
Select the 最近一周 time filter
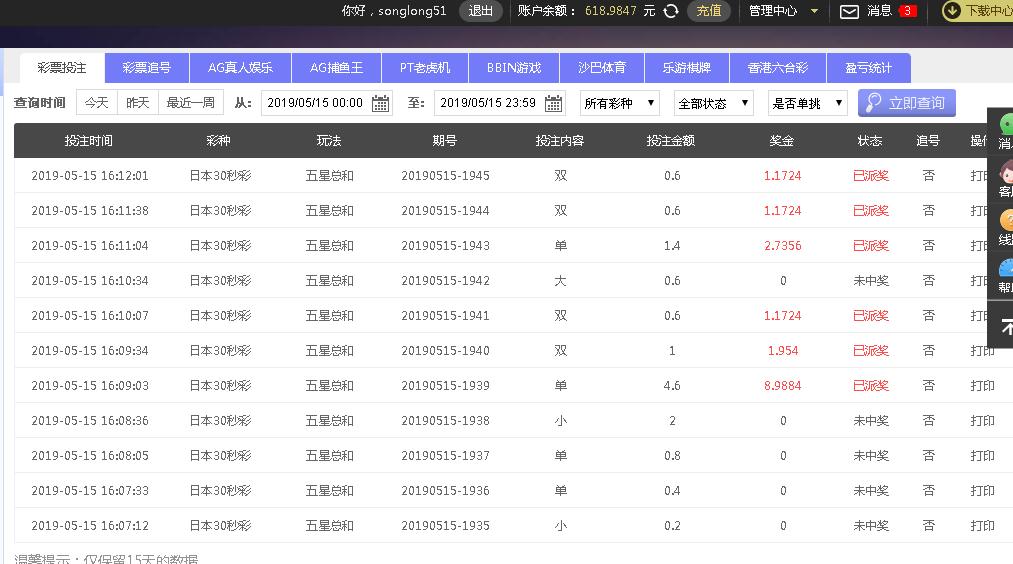[x=190, y=103]
